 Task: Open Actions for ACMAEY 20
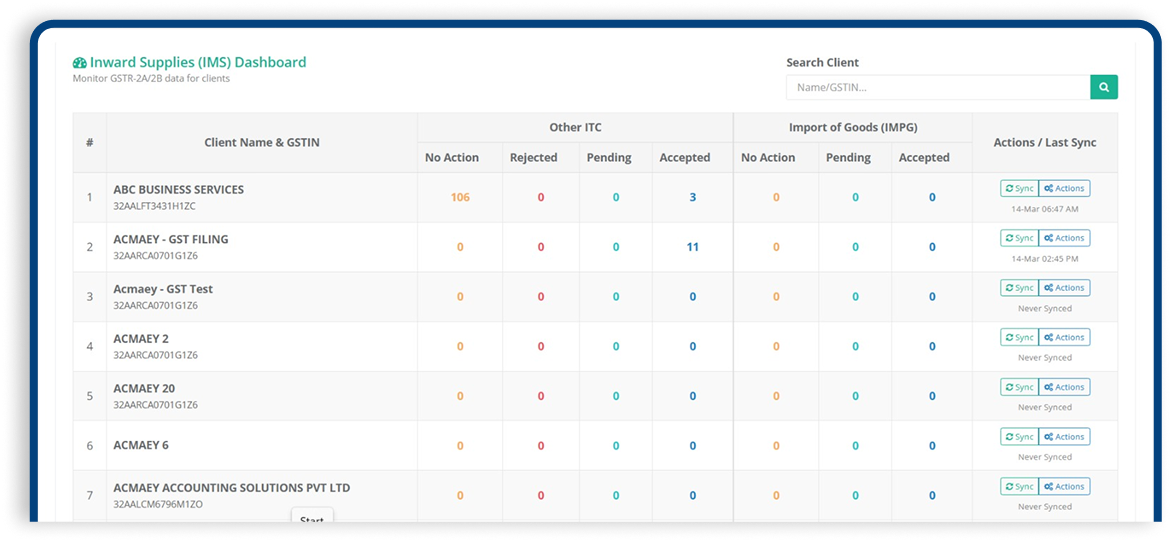point(1064,387)
